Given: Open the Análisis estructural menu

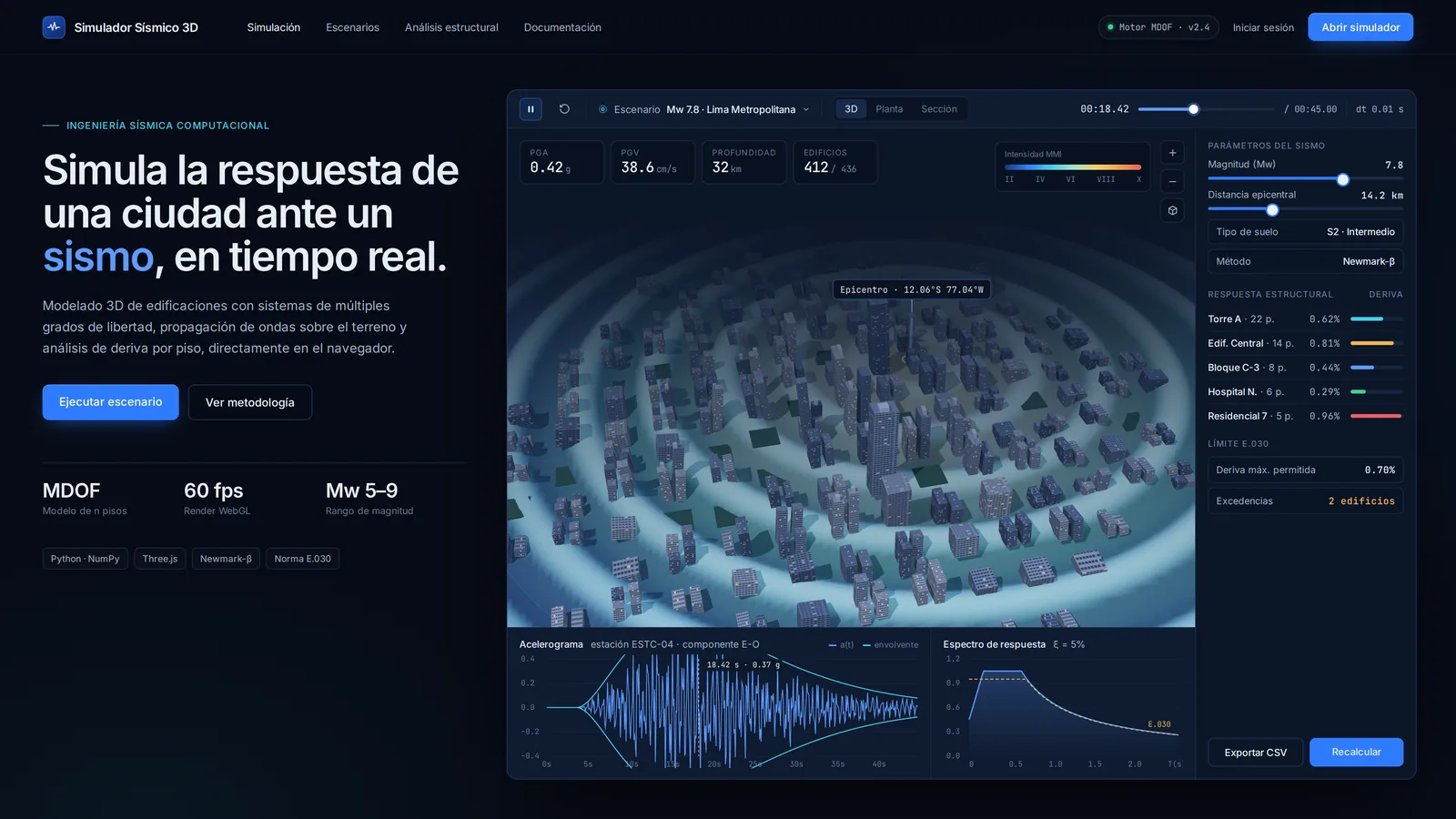Looking at the screenshot, I should pos(451,27).
